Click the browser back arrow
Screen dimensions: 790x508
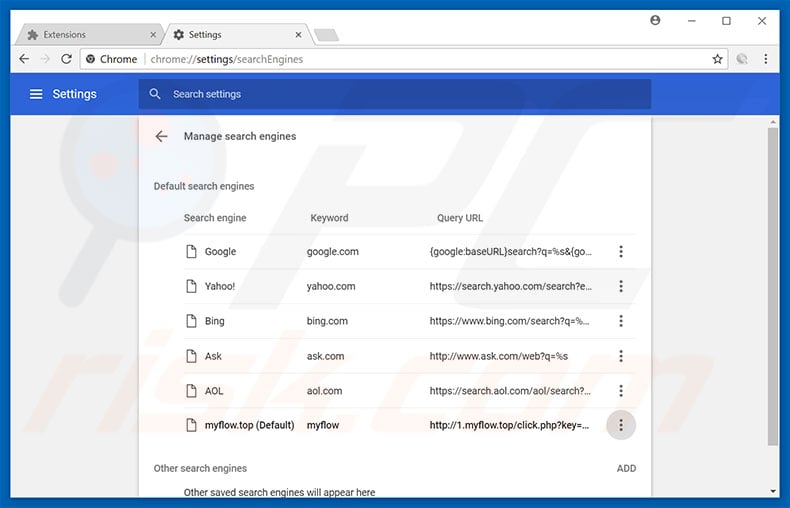pyautogui.click(x=24, y=59)
